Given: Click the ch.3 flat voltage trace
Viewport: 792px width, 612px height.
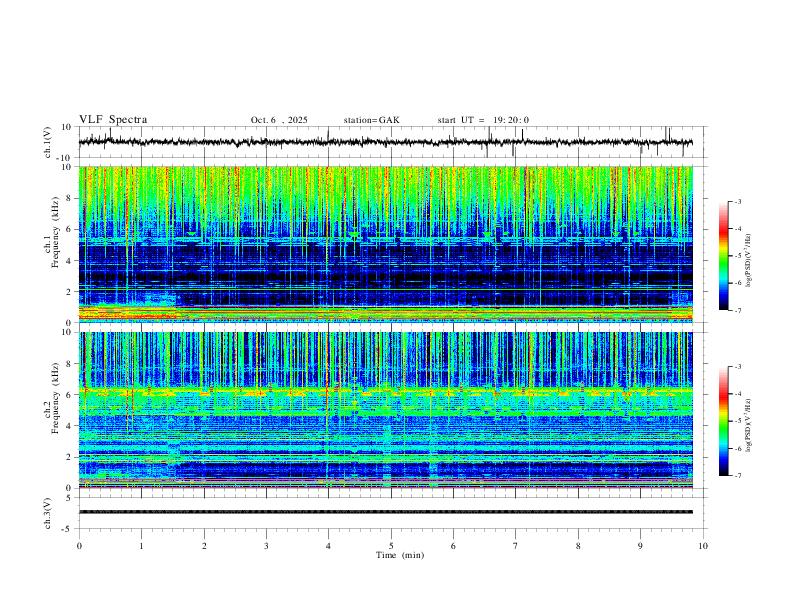Looking at the screenshot, I should [x=385, y=512].
